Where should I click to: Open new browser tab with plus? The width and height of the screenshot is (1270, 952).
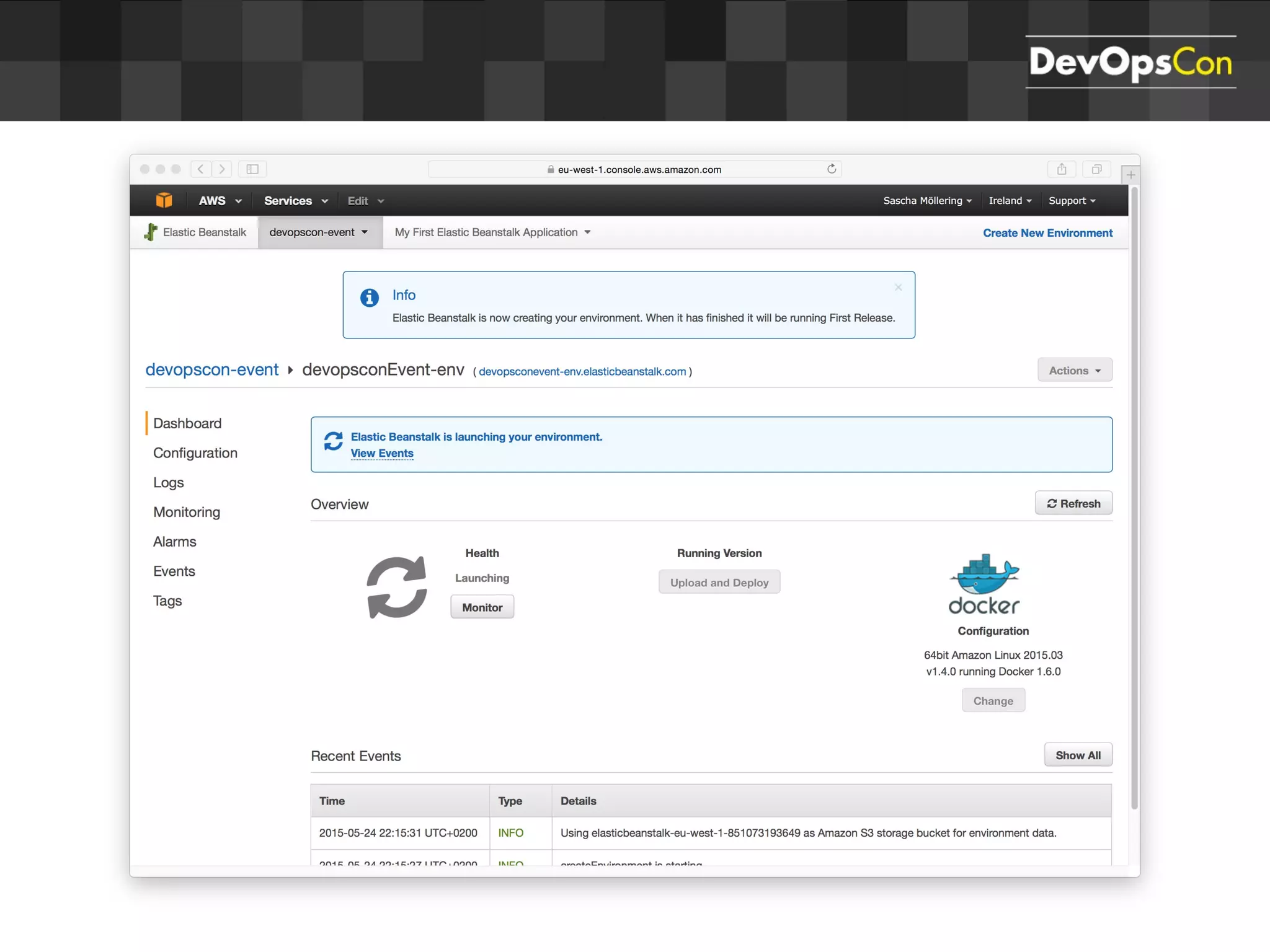coord(1130,175)
